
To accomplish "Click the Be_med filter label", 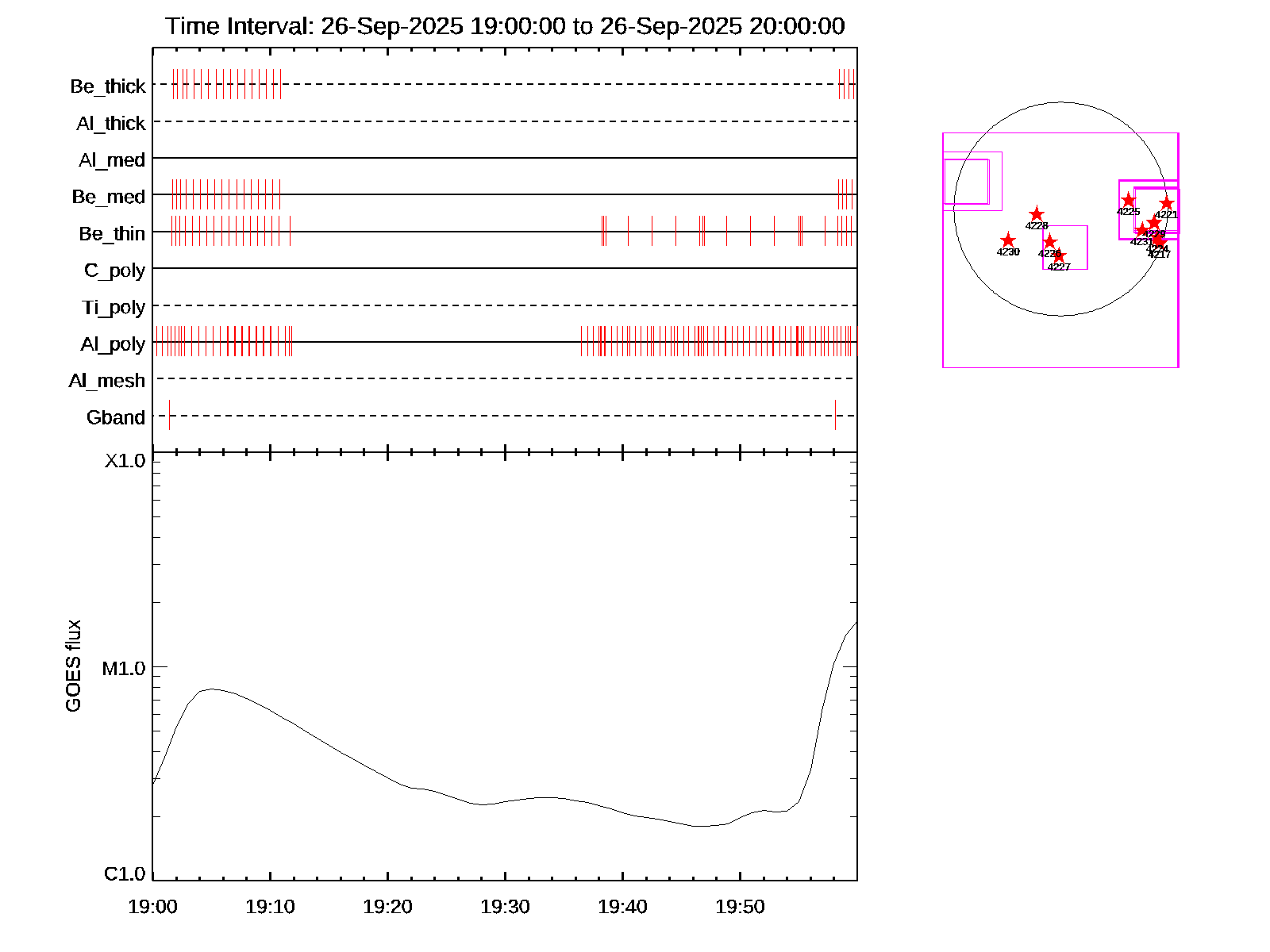I will point(109,196).
